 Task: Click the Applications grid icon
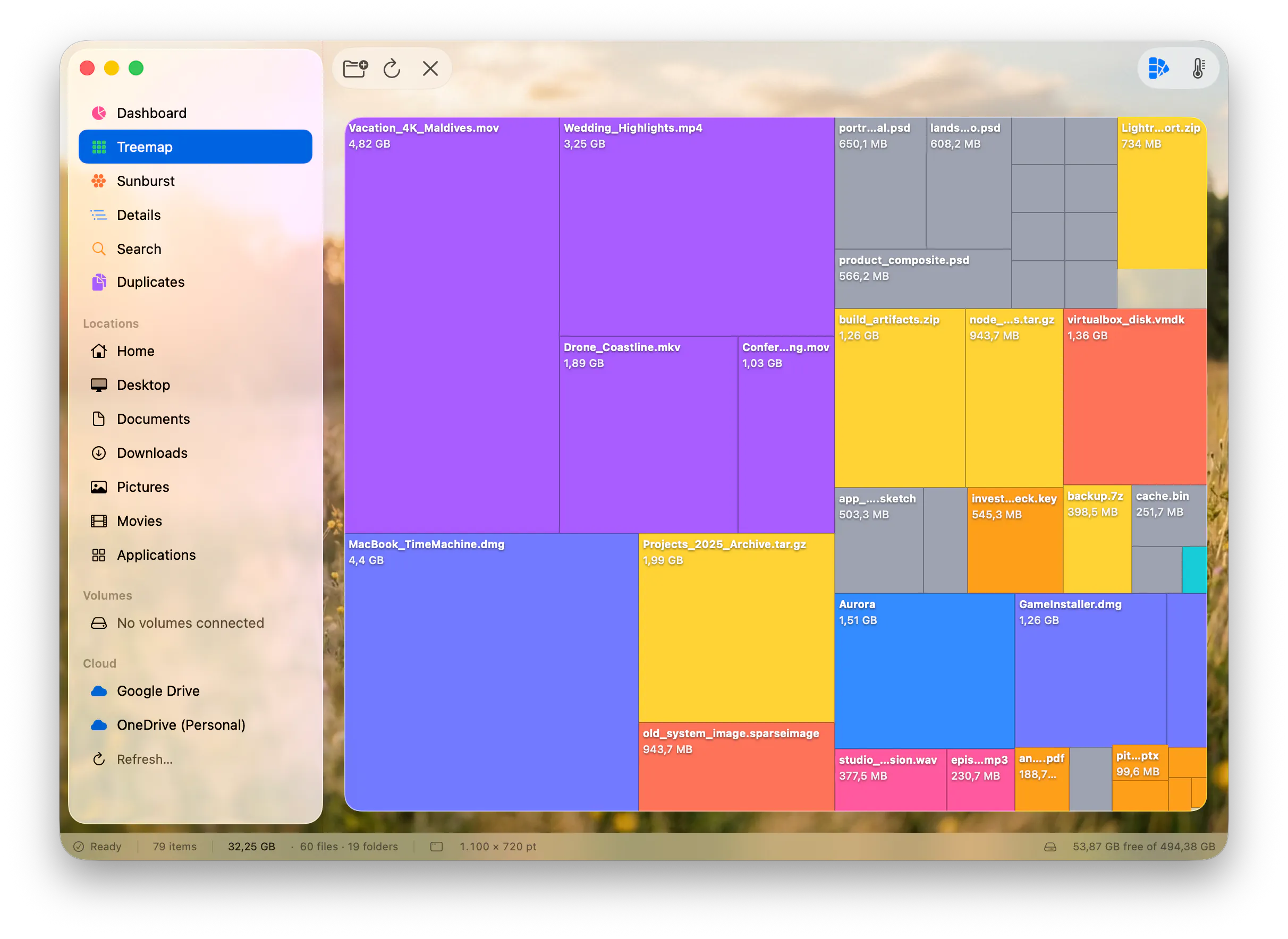[99, 555]
